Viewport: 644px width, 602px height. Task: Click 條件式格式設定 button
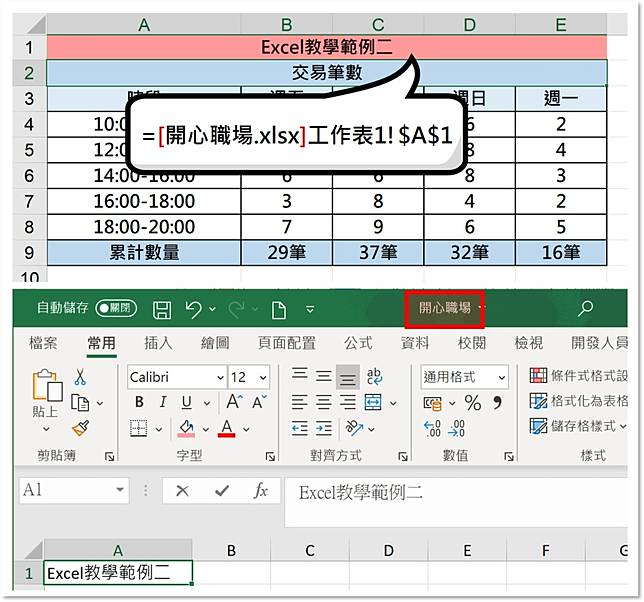point(578,377)
